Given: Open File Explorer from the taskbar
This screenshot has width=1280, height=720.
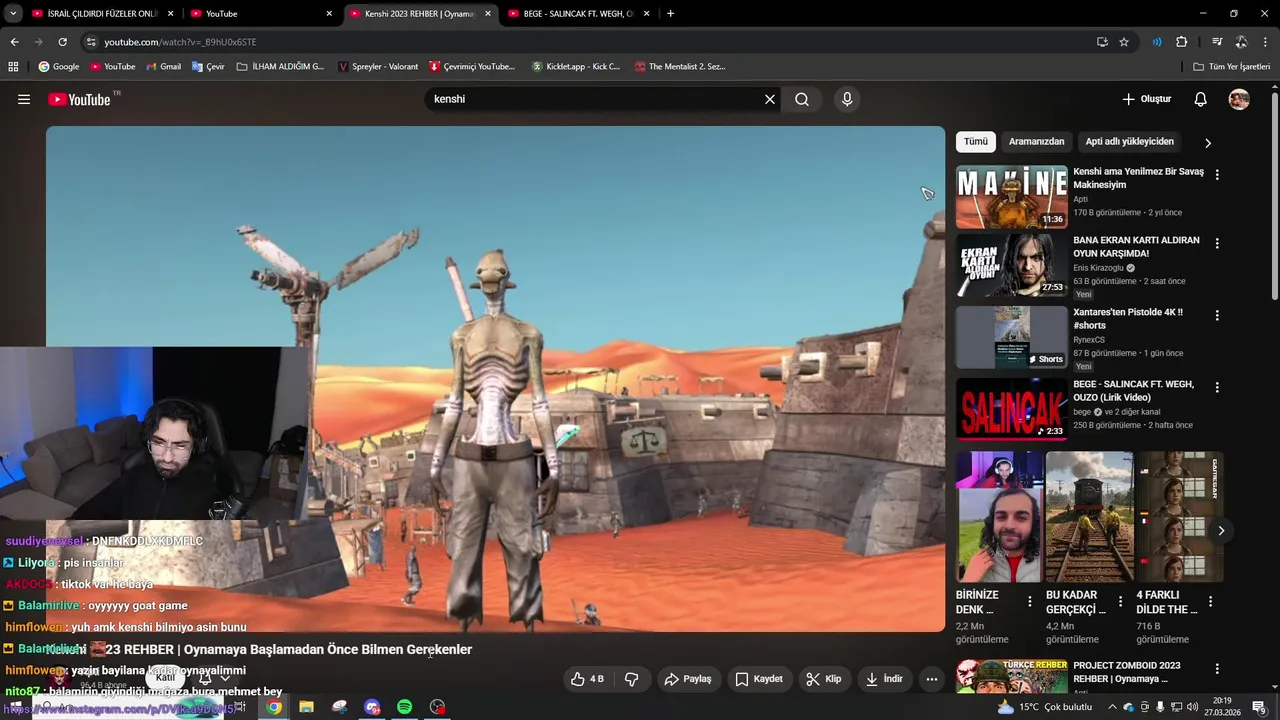Looking at the screenshot, I should coord(306,707).
